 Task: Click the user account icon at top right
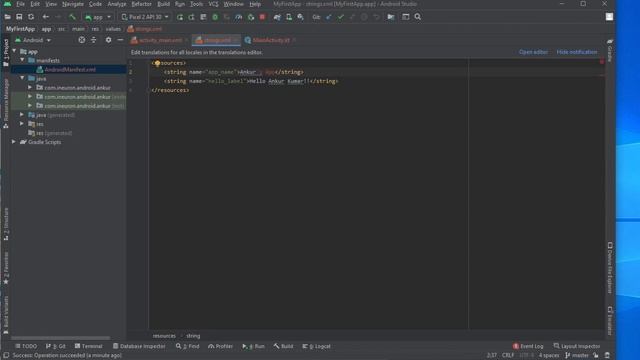(x=609, y=17)
